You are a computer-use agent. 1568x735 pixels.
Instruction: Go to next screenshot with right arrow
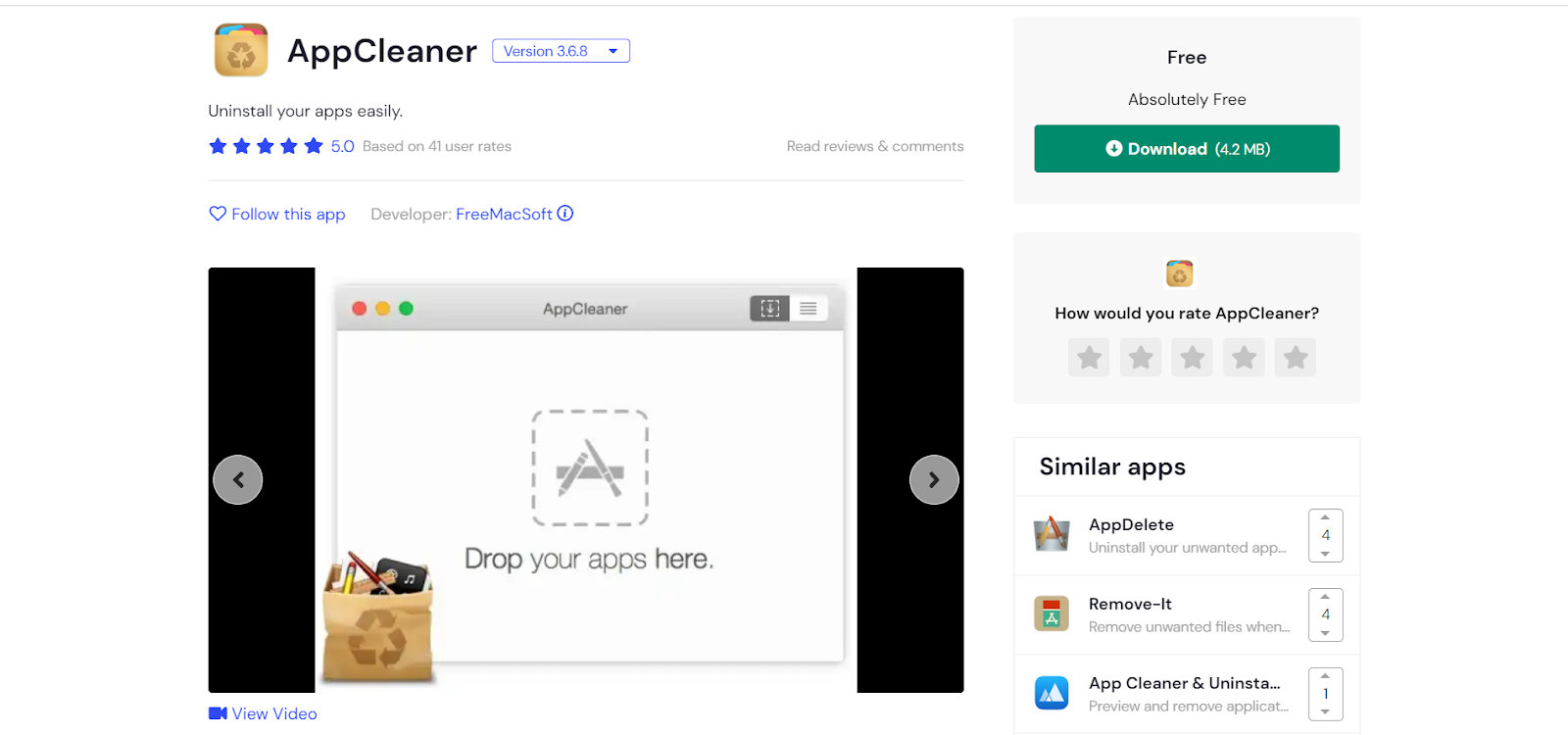pos(934,480)
